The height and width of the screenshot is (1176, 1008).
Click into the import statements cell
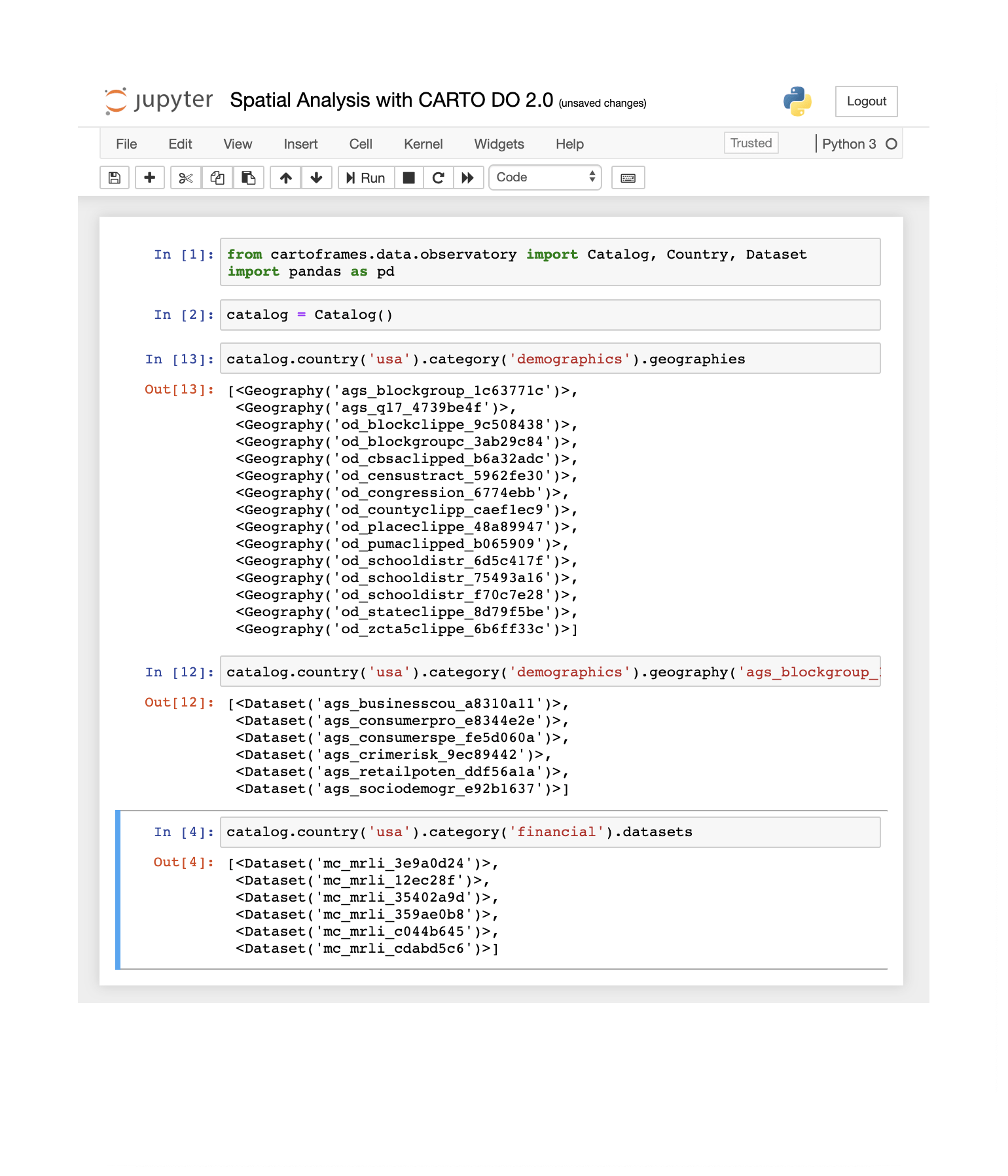tap(550, 262)
